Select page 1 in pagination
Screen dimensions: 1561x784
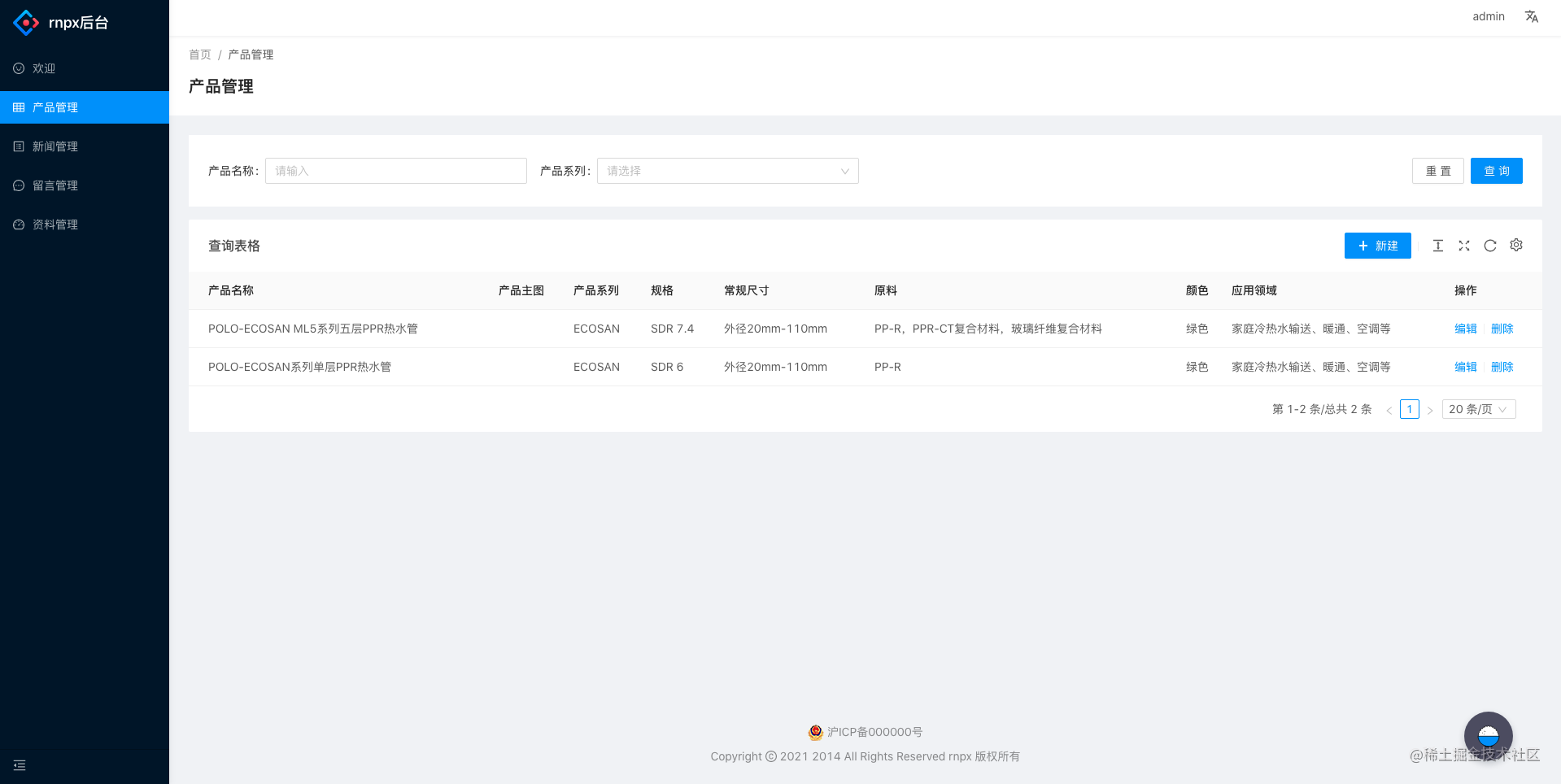(1410, 409)
